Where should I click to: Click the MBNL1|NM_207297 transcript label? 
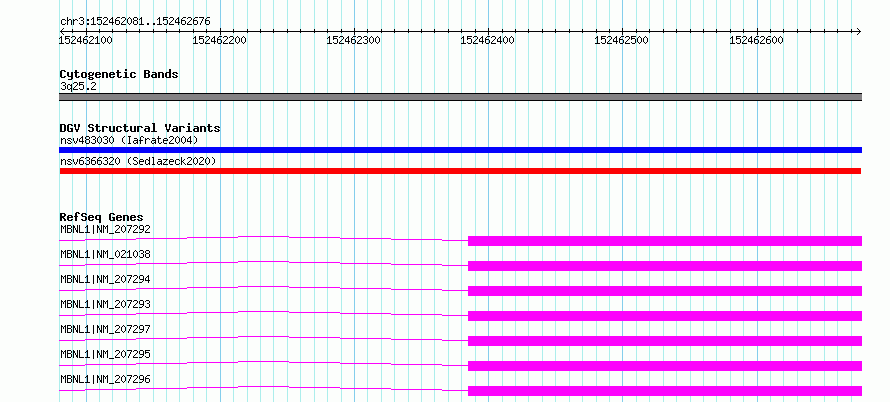coord(106,329)
